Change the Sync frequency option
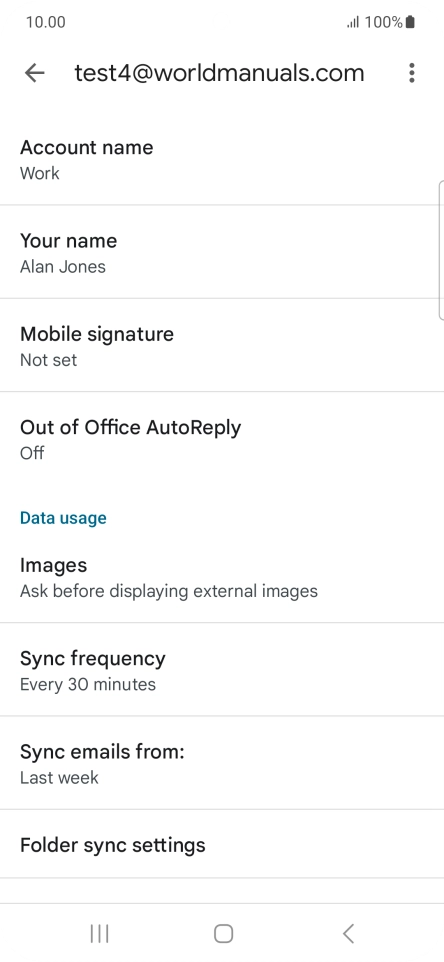Viewport: 444px width, 962px height. 222,670
